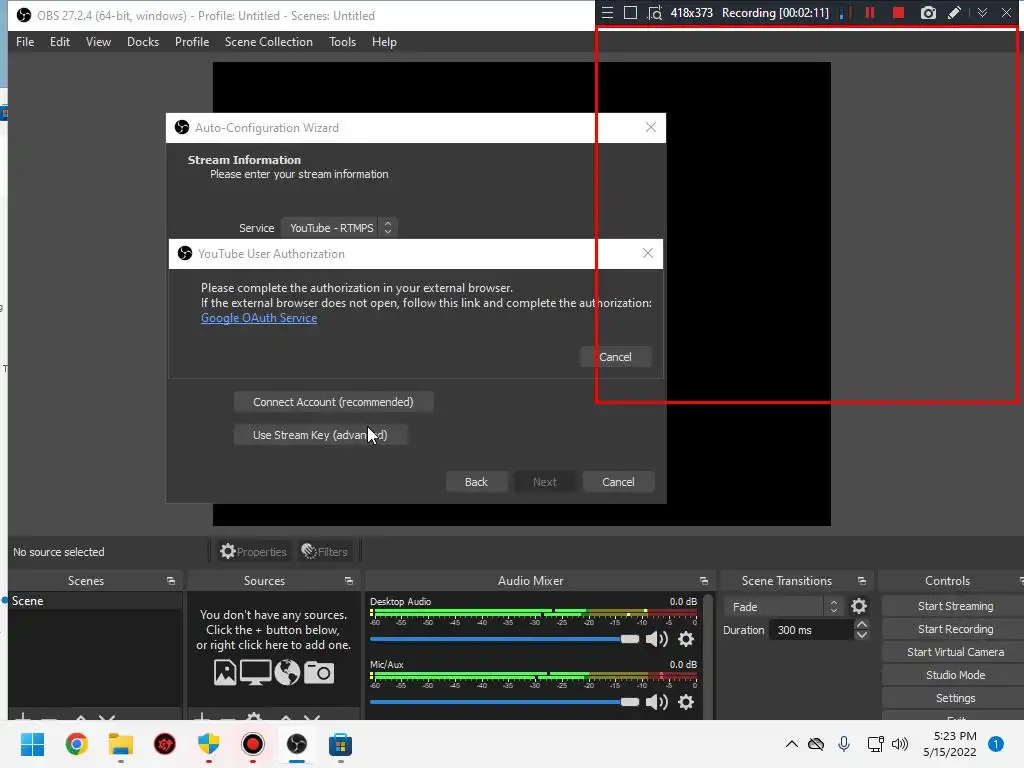This screenshot has height=768, width=1024.
Task: Undock the Sources panel
Action: click(x=349, y=581)
